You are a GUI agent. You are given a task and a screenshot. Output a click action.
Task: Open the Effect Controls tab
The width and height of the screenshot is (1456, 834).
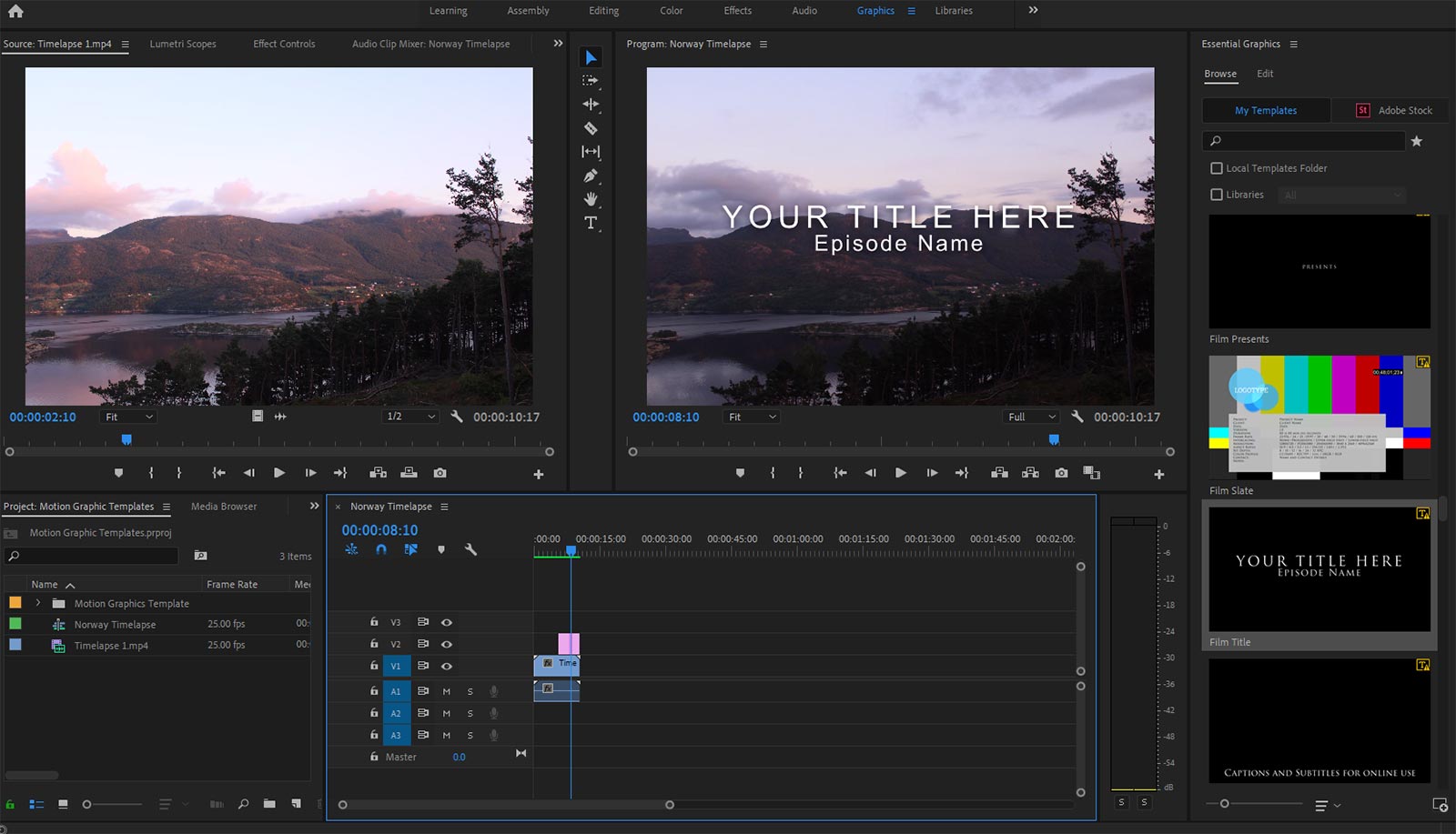284,44
